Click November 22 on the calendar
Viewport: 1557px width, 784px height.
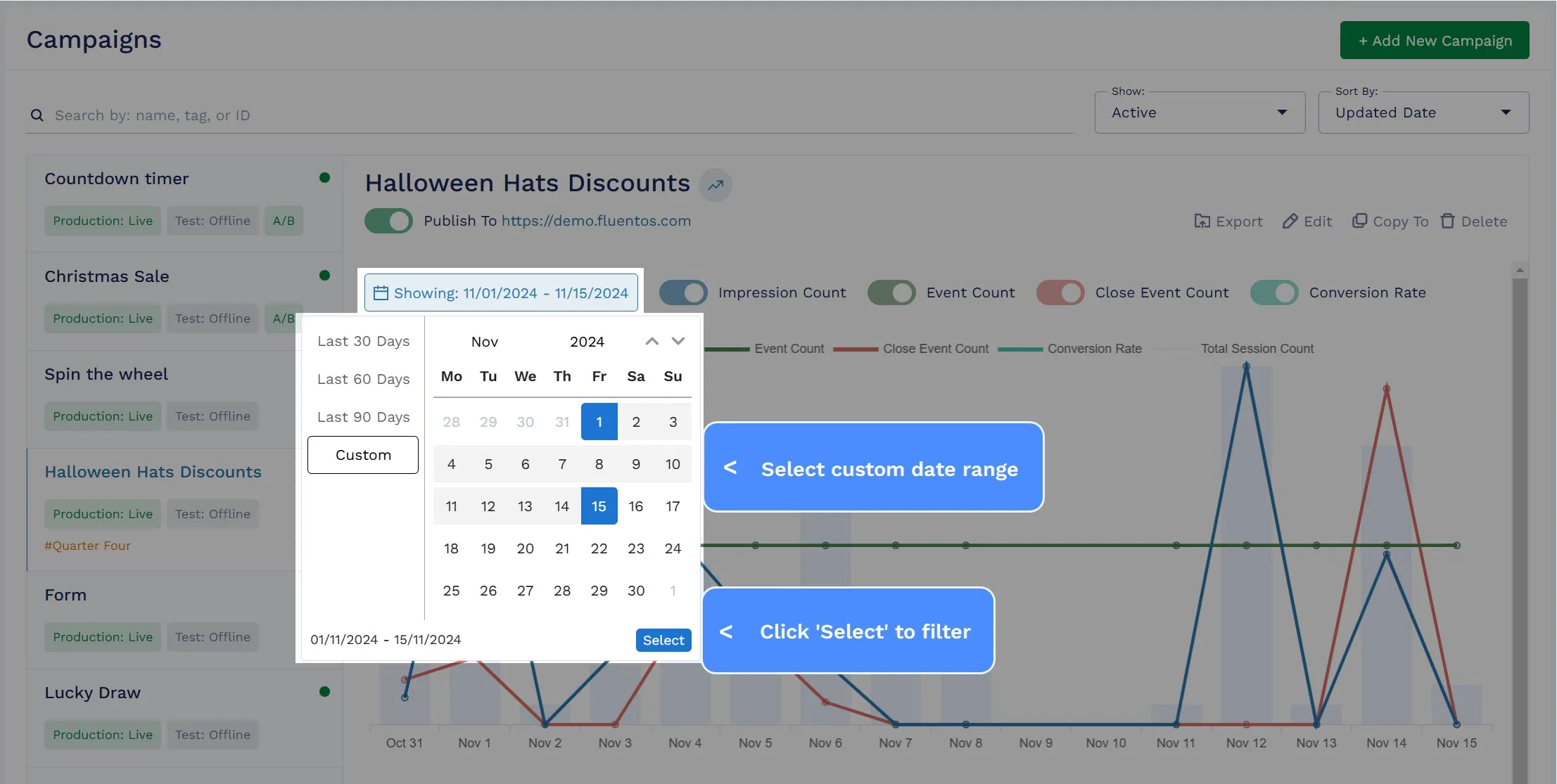pyautogui.click(x=598, y=548)
